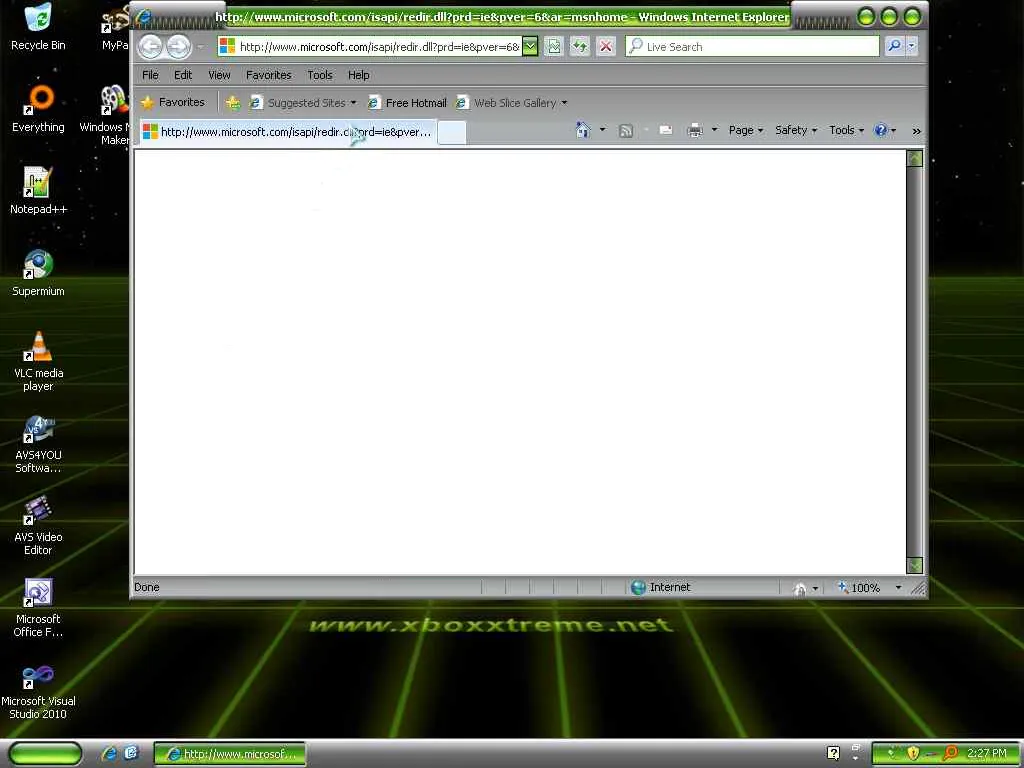The image size is (1024, 768).
Task: Click the Home icon in command bar
Action: pos(583,130)
